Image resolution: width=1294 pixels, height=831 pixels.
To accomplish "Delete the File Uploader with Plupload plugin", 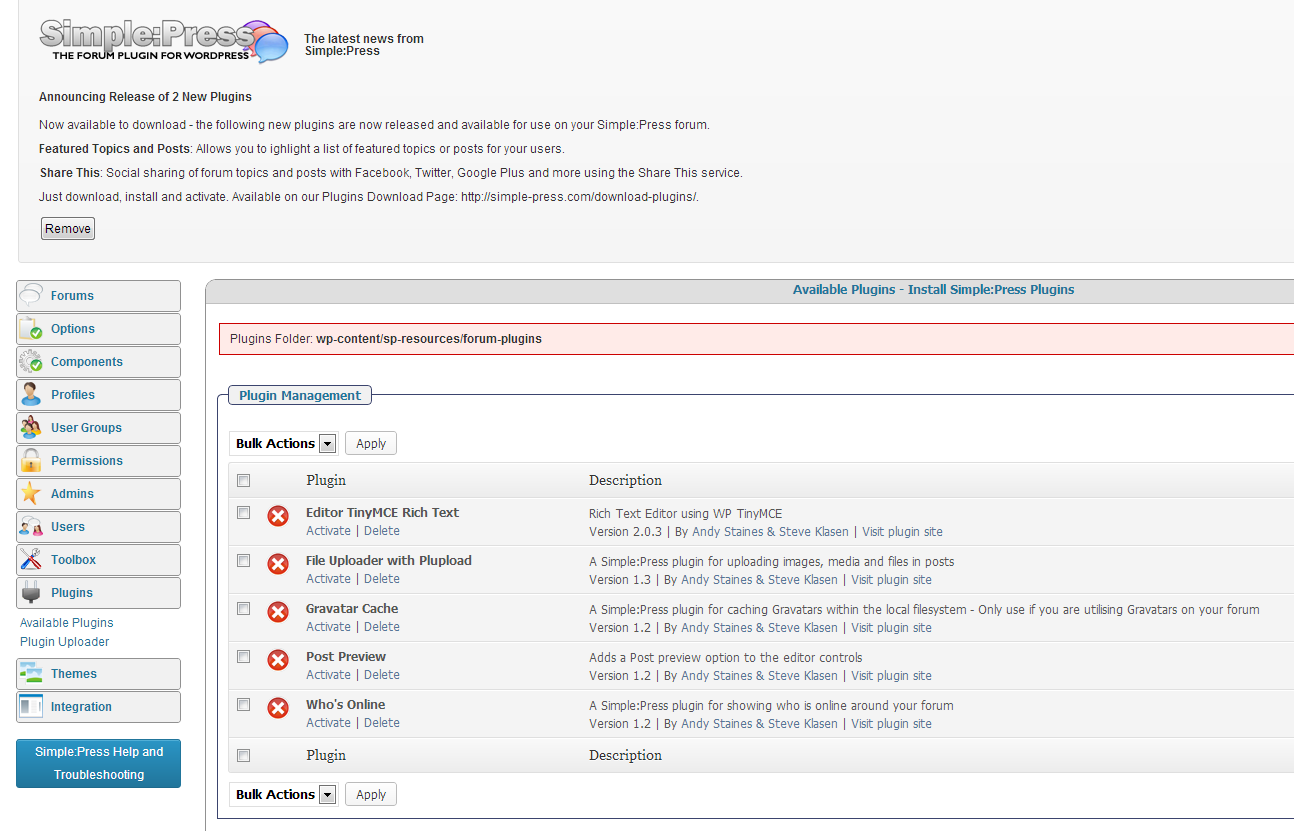I will click(382, 579).
